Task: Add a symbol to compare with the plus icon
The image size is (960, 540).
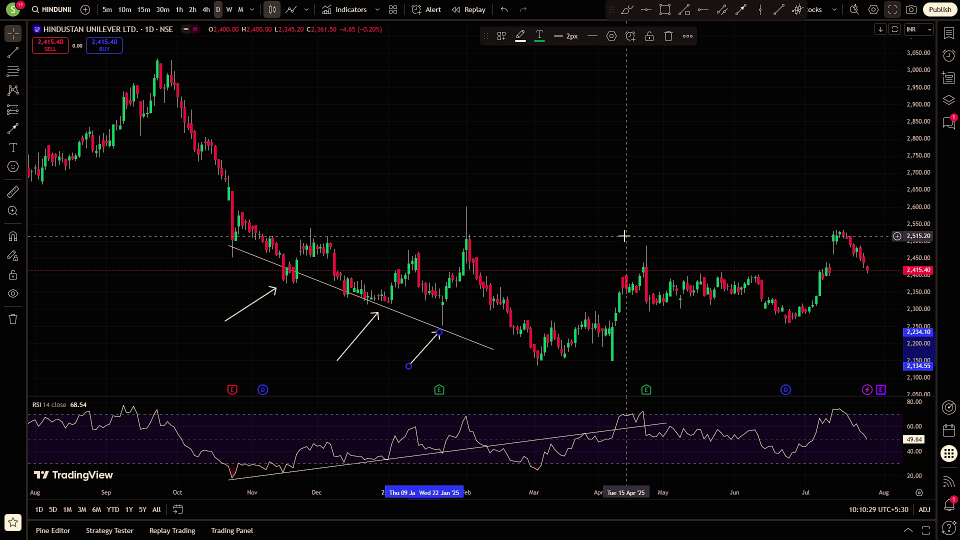Action: click(x=85, y=10)
